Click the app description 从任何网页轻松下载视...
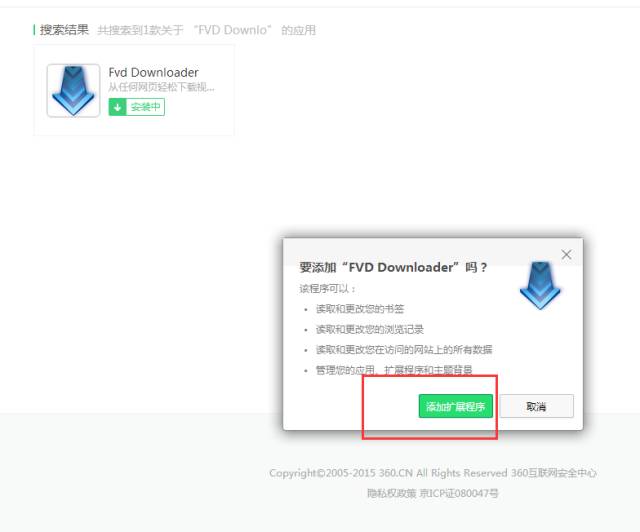This screenshot has height=532, width=640. [x=161, y=87]
